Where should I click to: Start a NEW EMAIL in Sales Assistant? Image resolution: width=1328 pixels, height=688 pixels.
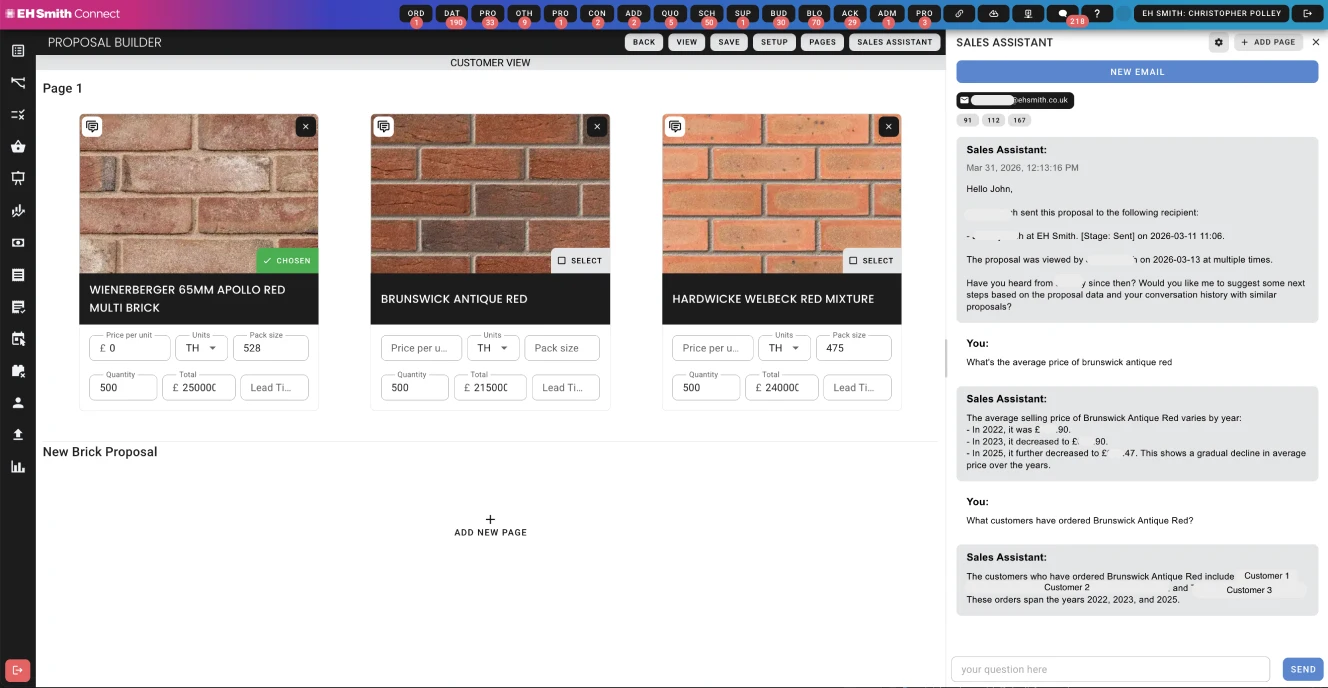click(1137, 72)
